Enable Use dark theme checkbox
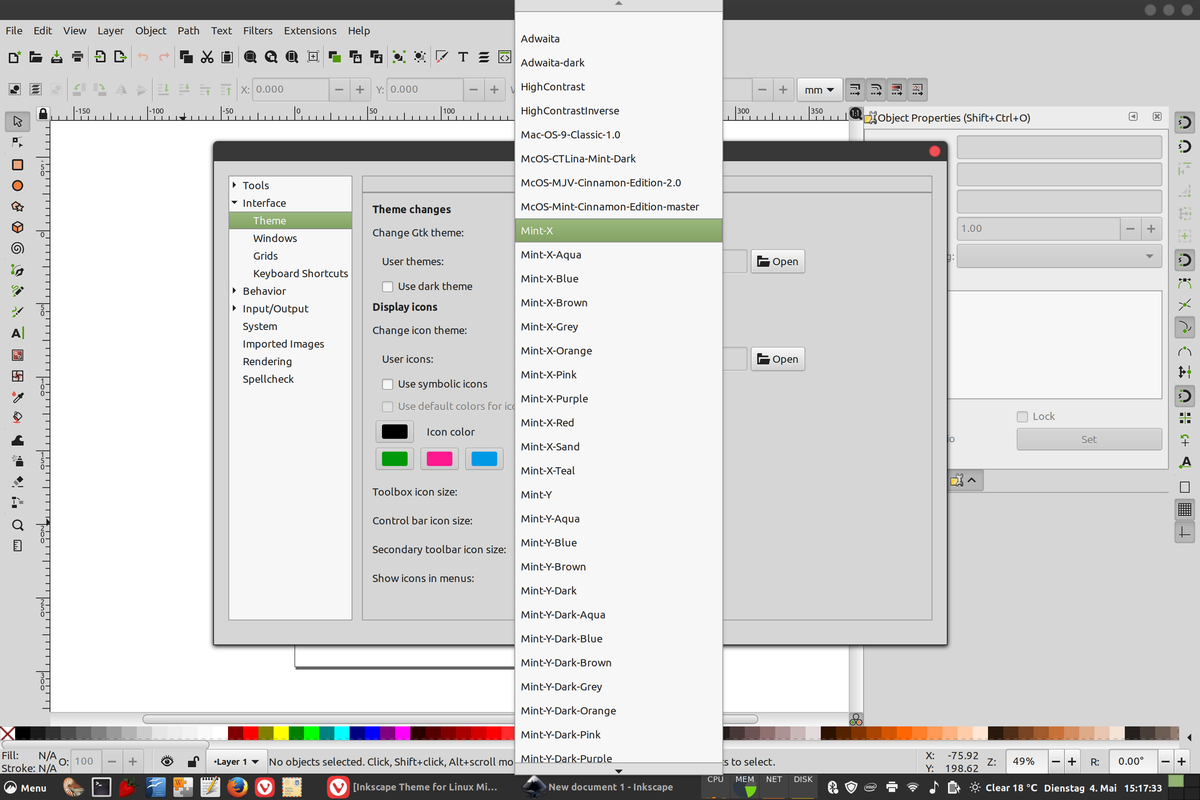The height and width of the screenshot is (800, 1200). 387,286
